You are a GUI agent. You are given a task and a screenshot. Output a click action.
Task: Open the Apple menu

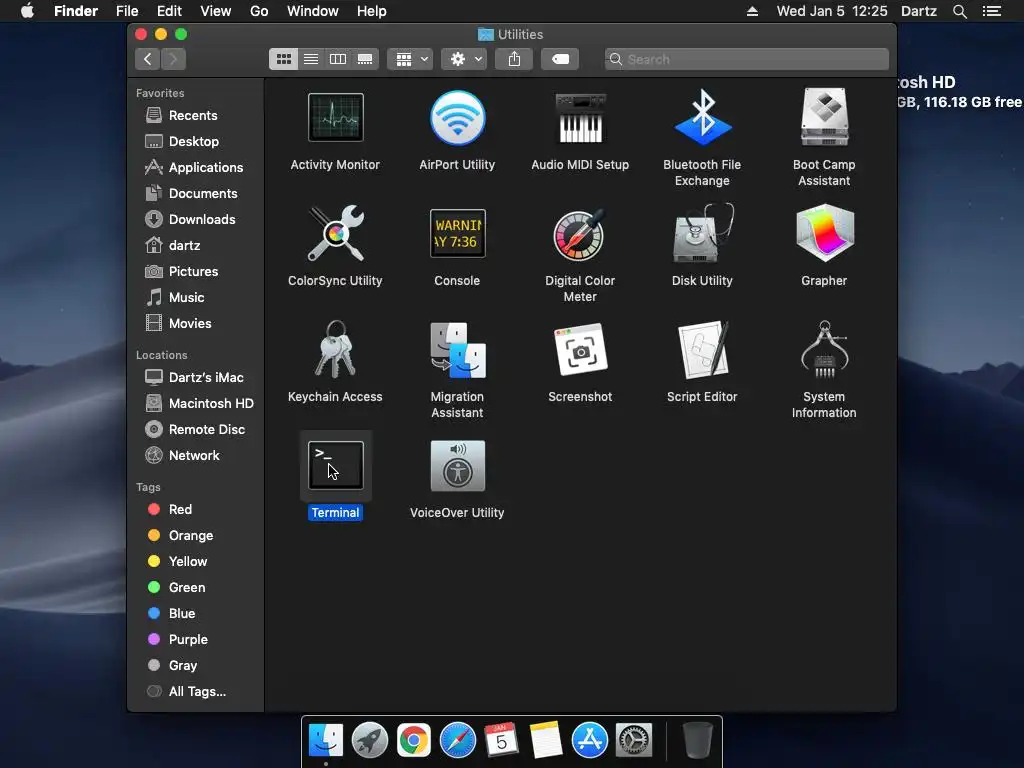27,11
